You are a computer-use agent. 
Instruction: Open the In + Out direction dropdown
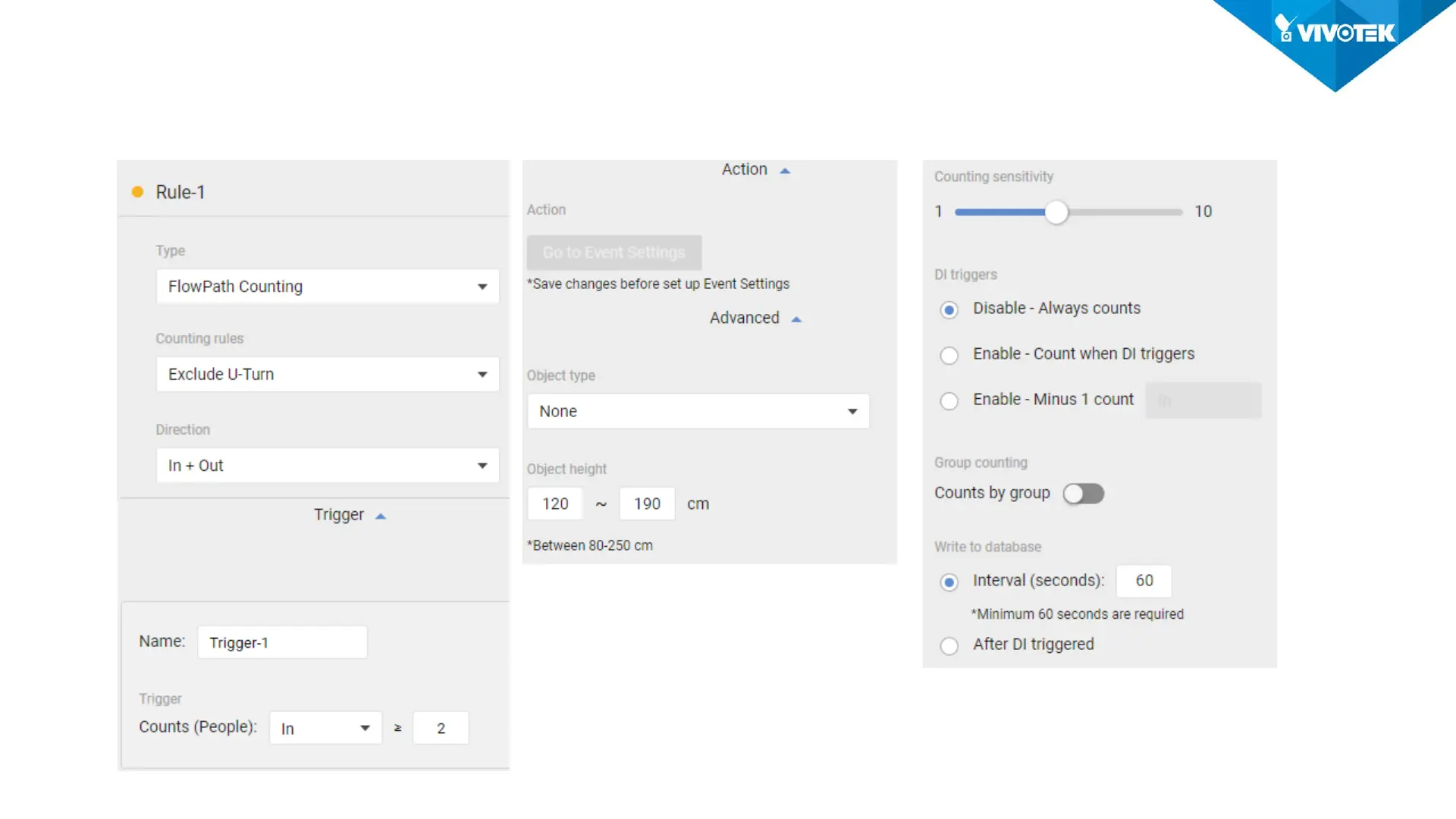coord(328,466)
